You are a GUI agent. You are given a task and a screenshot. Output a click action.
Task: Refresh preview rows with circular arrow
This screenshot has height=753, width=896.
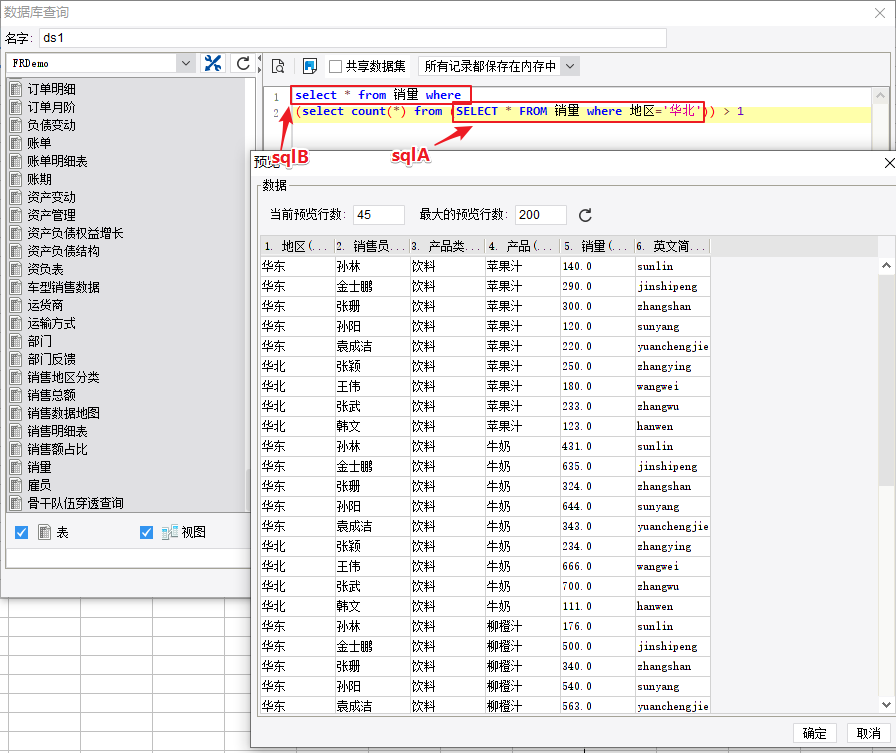pyautogui.click(x=586, y=215)
